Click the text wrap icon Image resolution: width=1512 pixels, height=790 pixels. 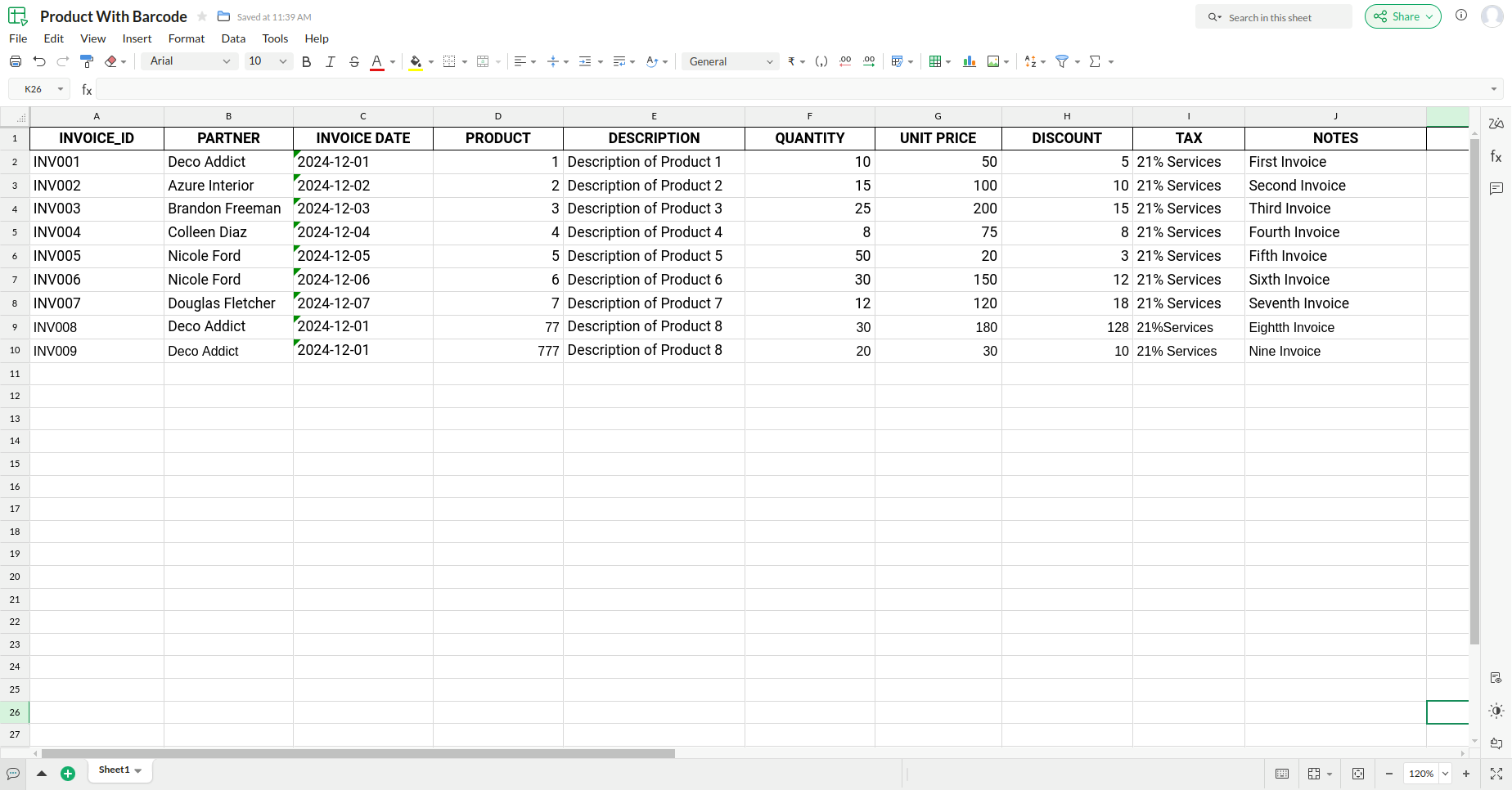point(619,61)
